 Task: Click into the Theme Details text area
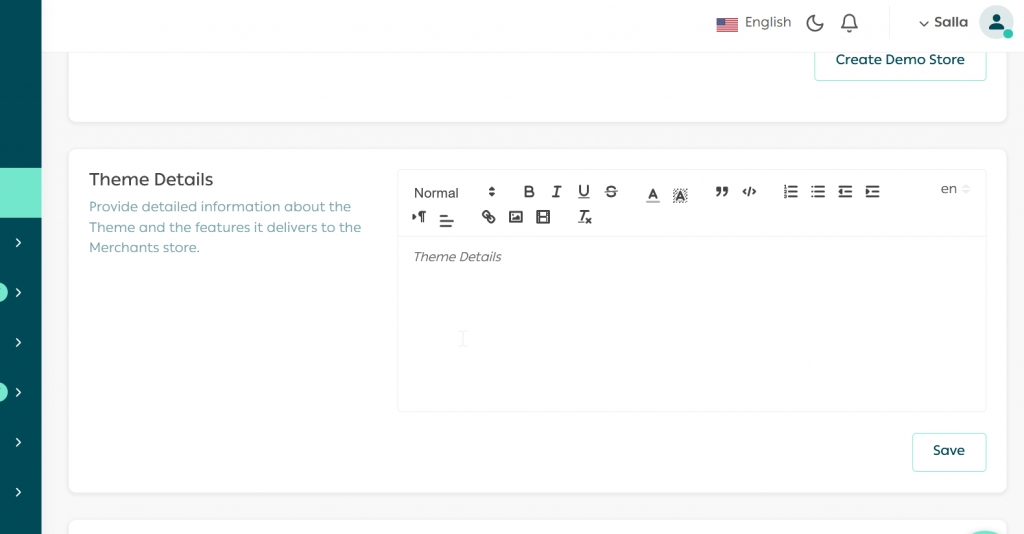click(x=690, y=322)
